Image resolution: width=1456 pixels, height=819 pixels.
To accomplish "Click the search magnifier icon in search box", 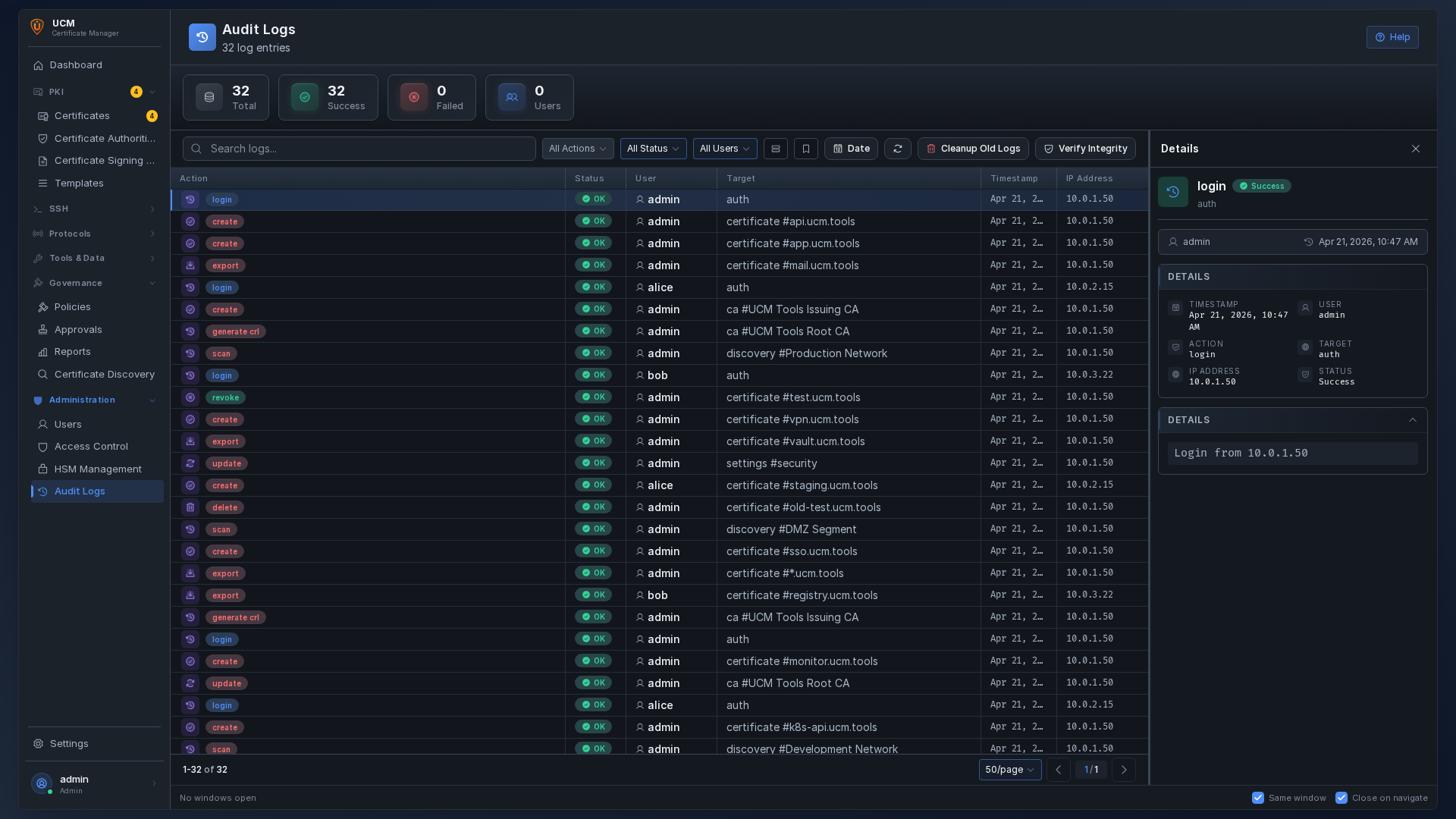I will pos(196,149).
